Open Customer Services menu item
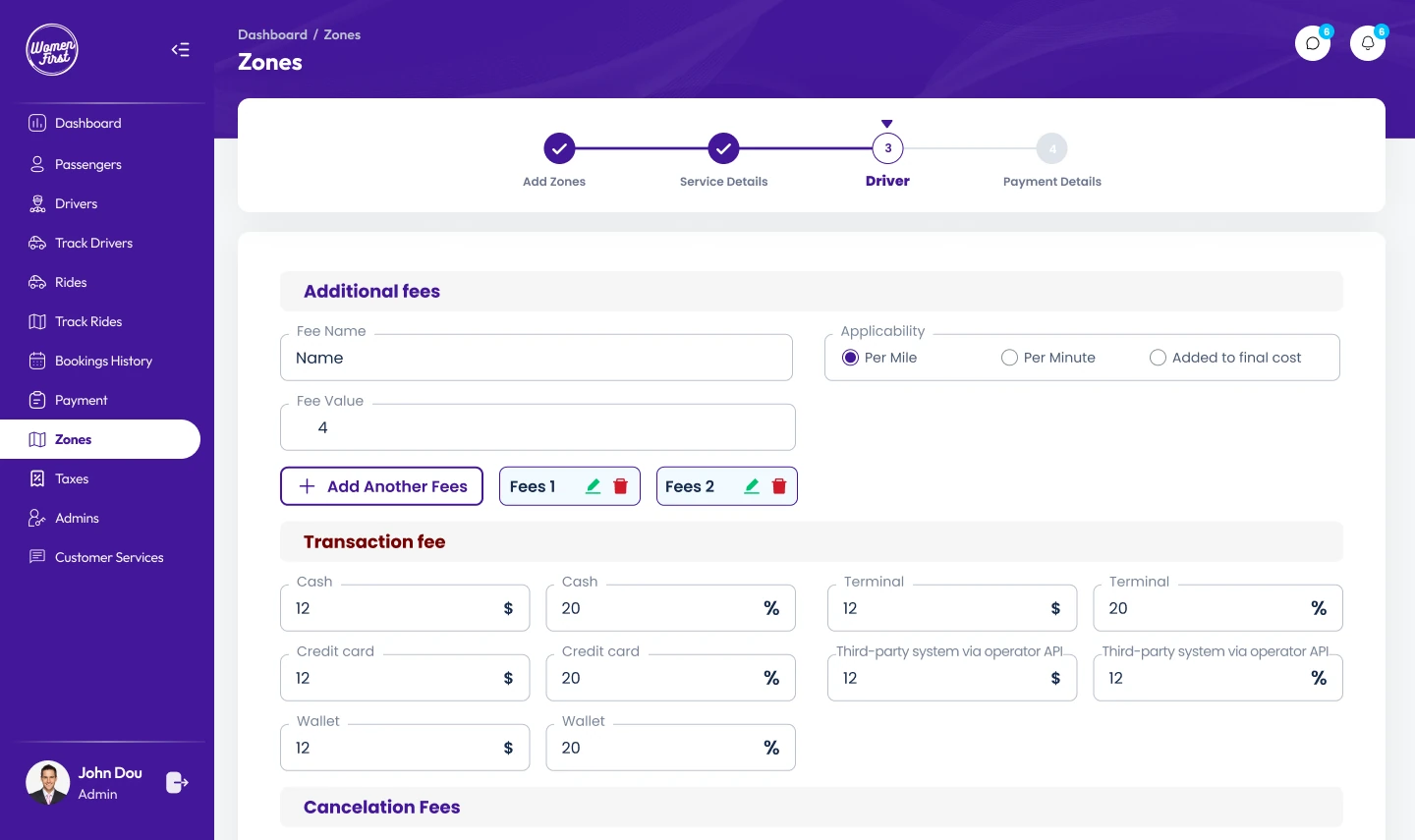 pos(109,557)
